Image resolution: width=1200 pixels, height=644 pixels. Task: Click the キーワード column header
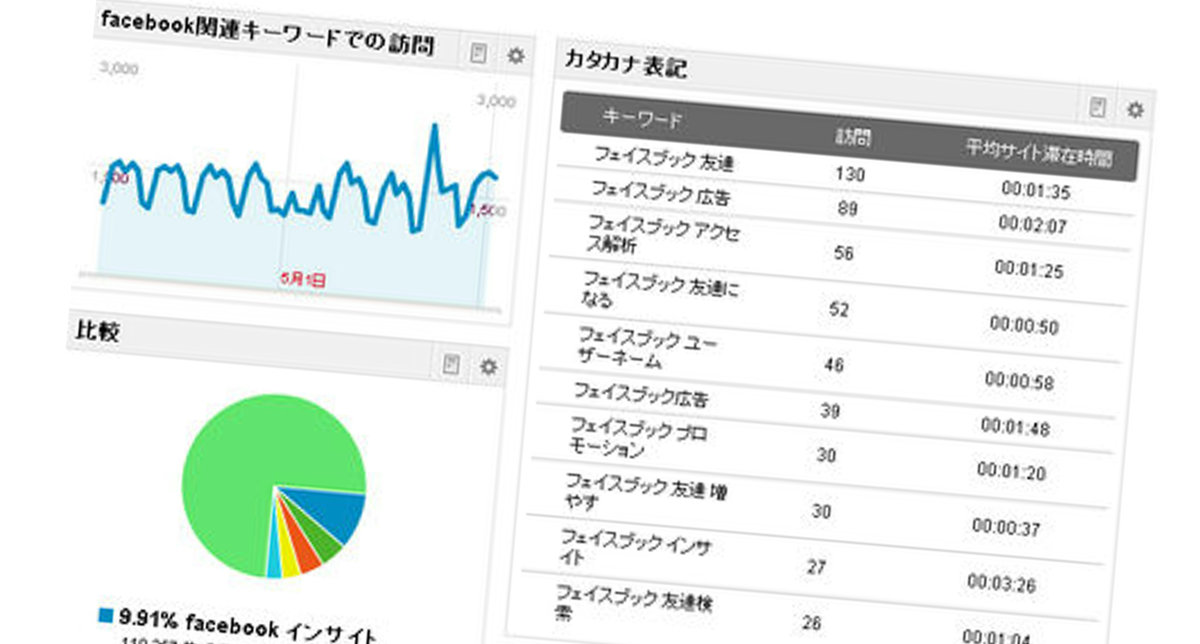pyautogui.click(x=642, y=119)
